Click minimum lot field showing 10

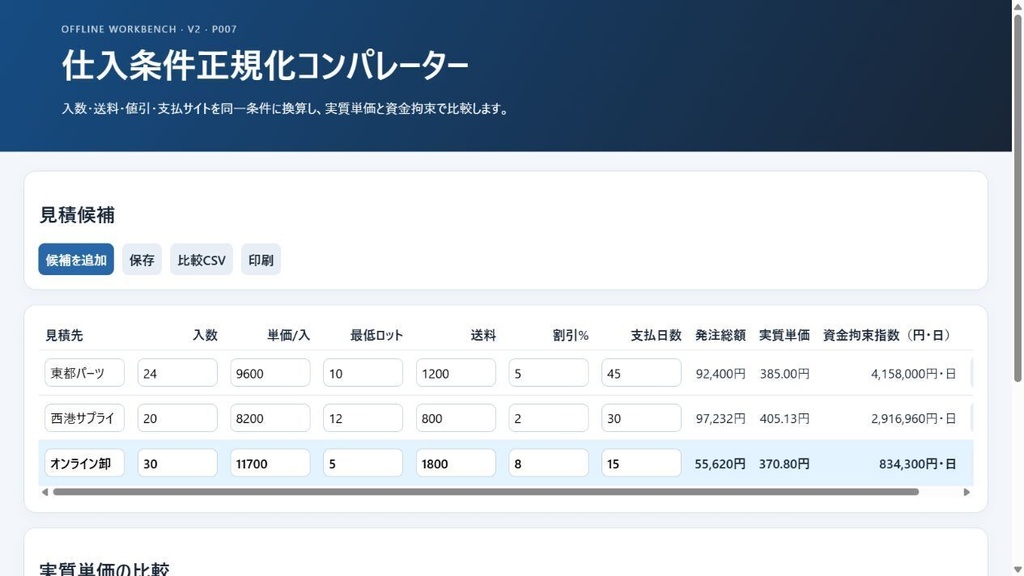click(x=362, y=373)
